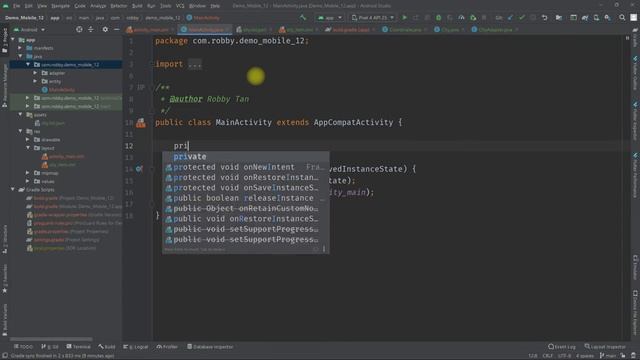Click the VCS Commit checkmark icon

click(x=522, y=18)
